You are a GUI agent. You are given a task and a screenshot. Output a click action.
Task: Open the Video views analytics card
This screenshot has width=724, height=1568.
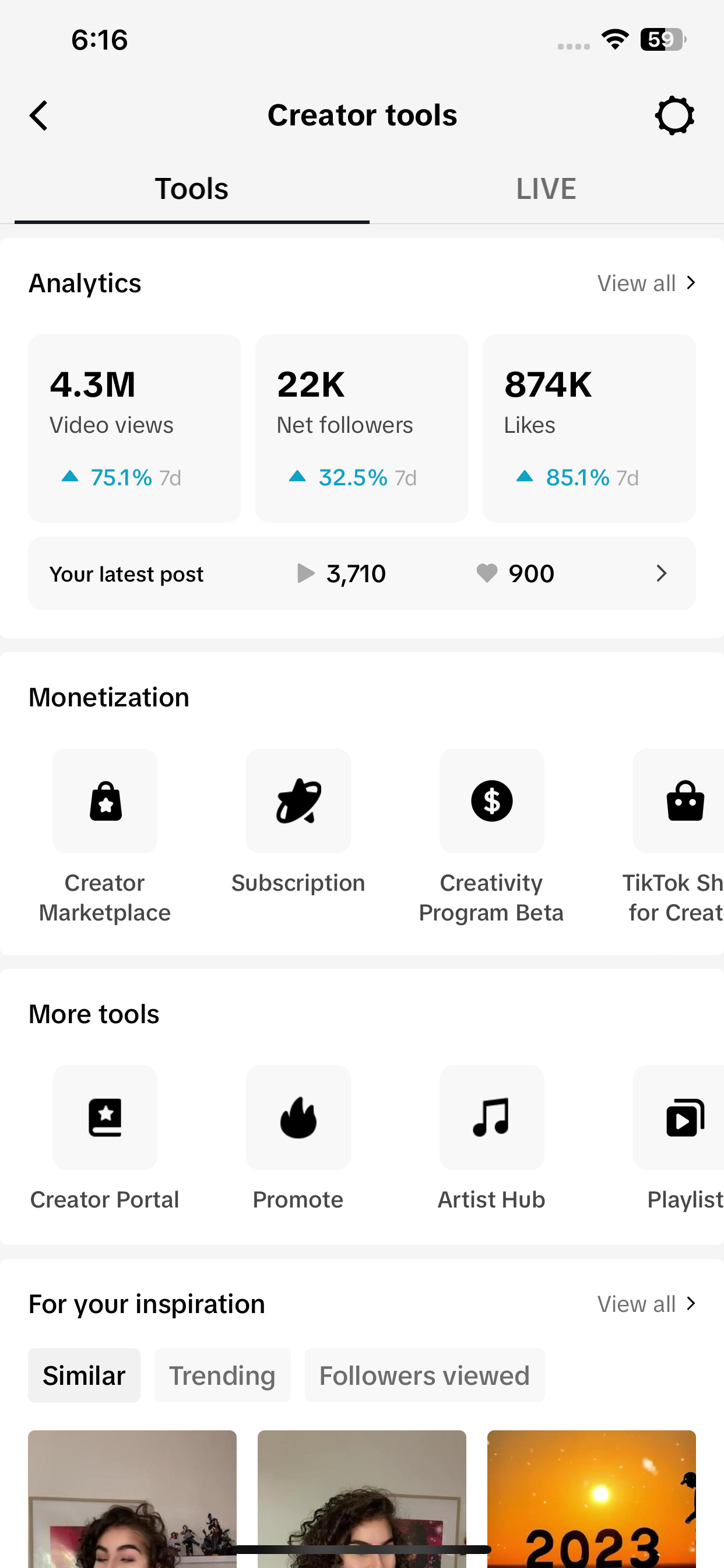pos(135,428)
